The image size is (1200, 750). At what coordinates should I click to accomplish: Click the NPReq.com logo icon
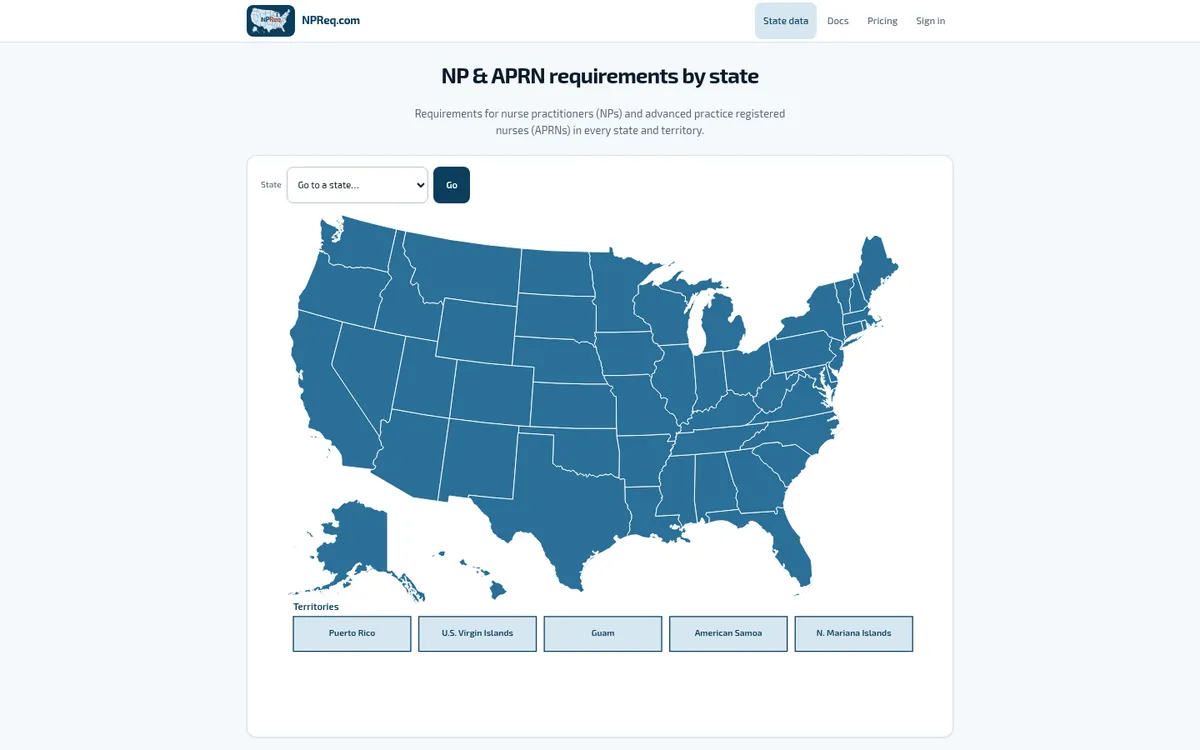(271, 21)
